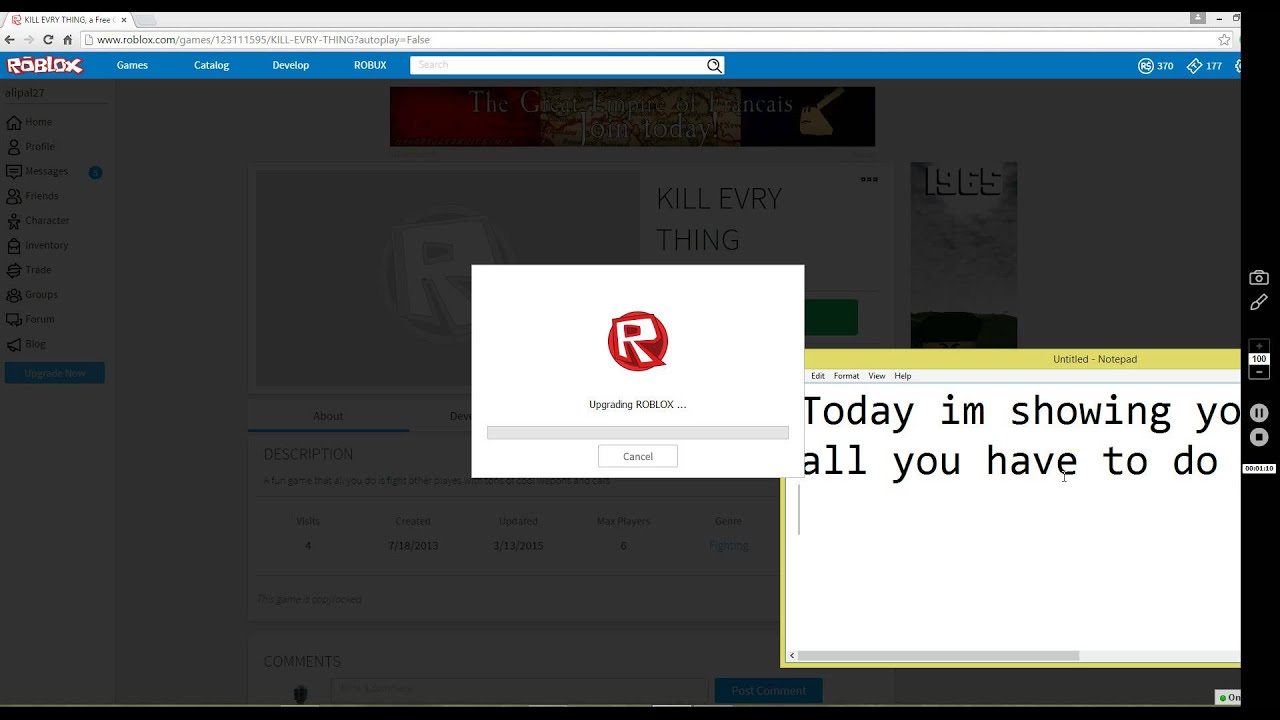Click the 'Today im showing yo' line in Notepad
The height and width of the screenshot is (720, 1280).
point(1021,412)
